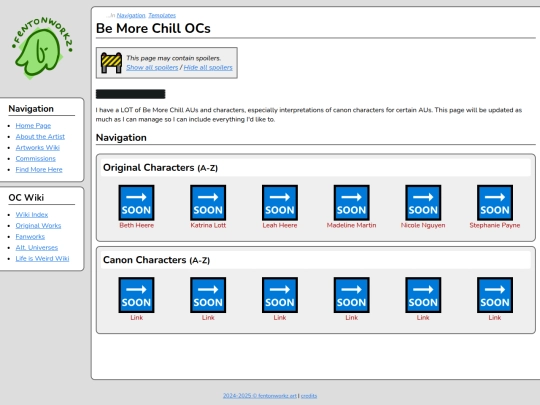
Task: Open Leah Heere SOON icon
Action: pos(280,202)
